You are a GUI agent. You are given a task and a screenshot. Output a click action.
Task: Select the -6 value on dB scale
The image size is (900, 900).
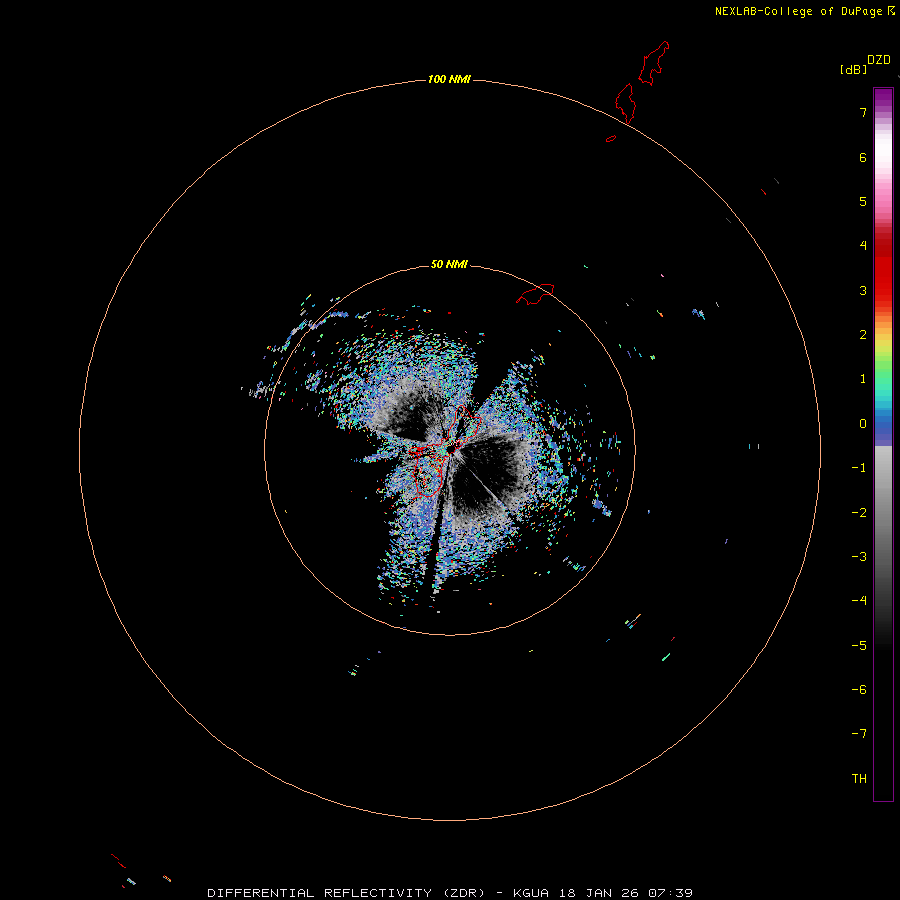[x=859, y=690]
